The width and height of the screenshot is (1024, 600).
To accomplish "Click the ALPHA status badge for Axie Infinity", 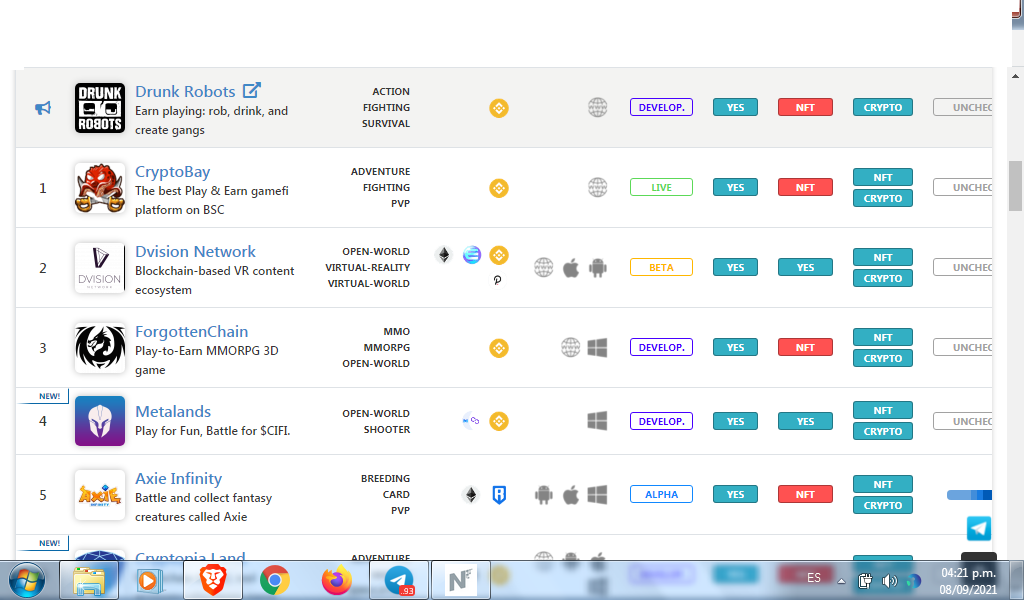I will click(x=662, y=494).
